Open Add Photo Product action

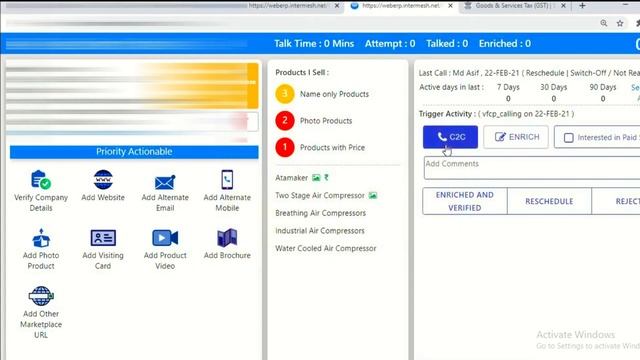click(x=41, y=249)
